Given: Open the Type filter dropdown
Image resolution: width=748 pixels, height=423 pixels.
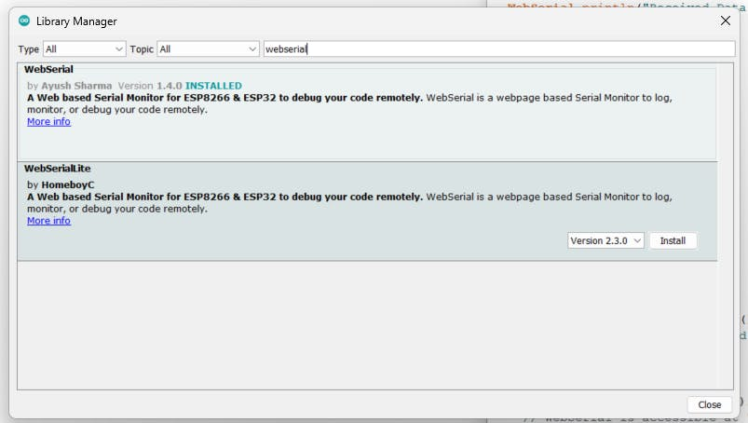Looking at the screenshot, I should point(84,49).
